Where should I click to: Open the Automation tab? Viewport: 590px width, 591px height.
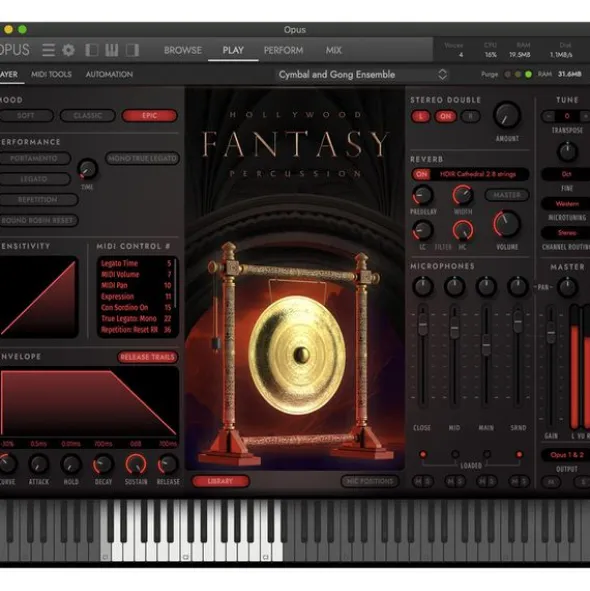pyautogui.click(x=109, y=74)
